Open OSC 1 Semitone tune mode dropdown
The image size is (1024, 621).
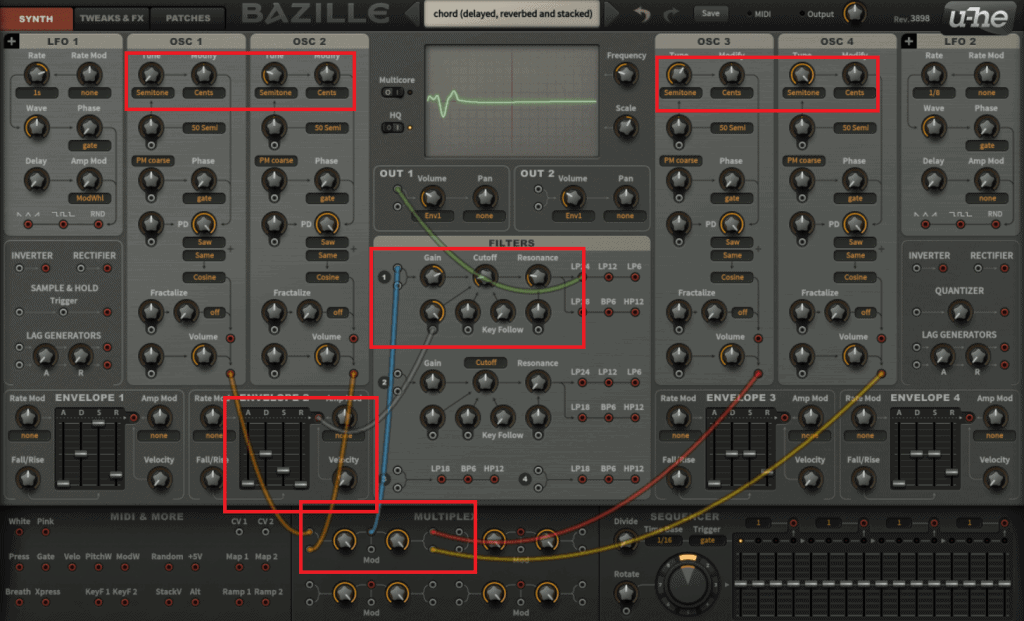click(152, 93)
